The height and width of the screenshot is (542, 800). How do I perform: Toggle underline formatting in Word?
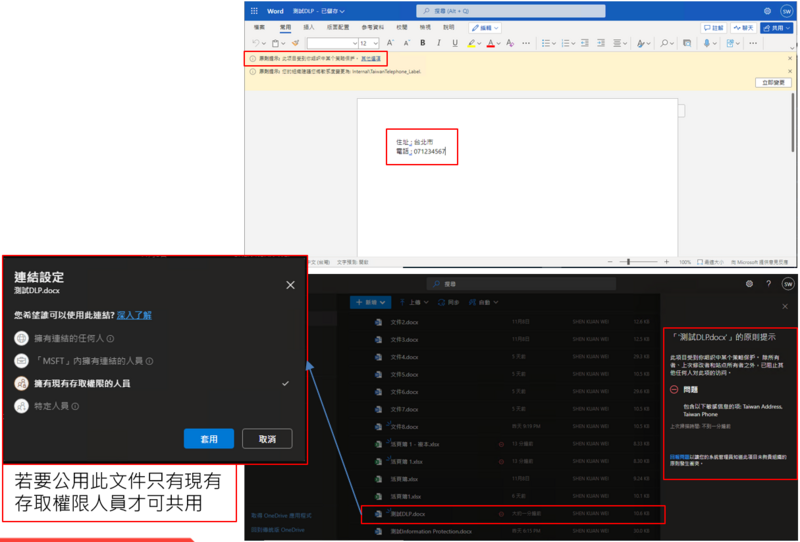coord(455,43)
